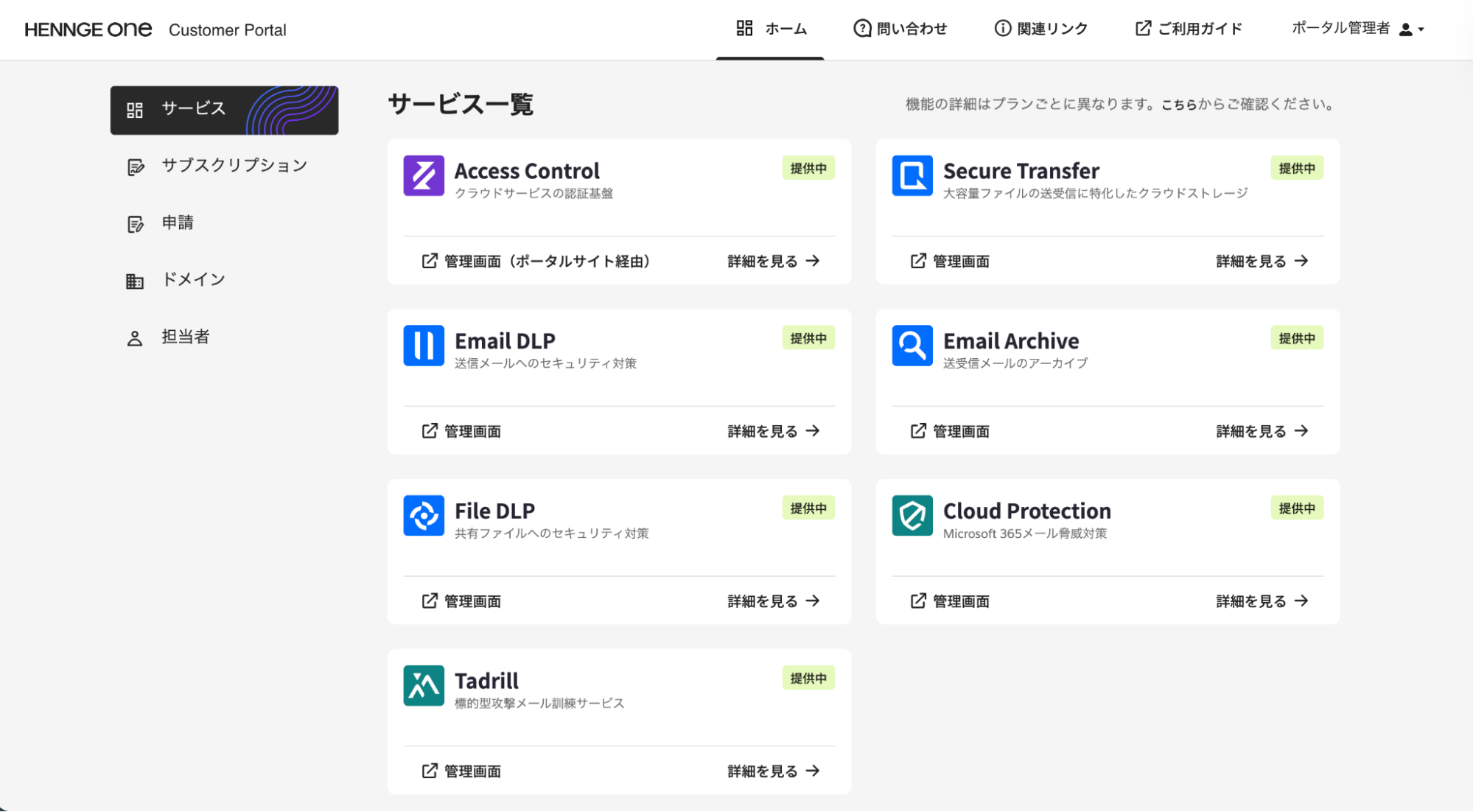Click the ホーム grid icon in header
The height and width of the screenshot is (812, 1473).
[744, 28]
